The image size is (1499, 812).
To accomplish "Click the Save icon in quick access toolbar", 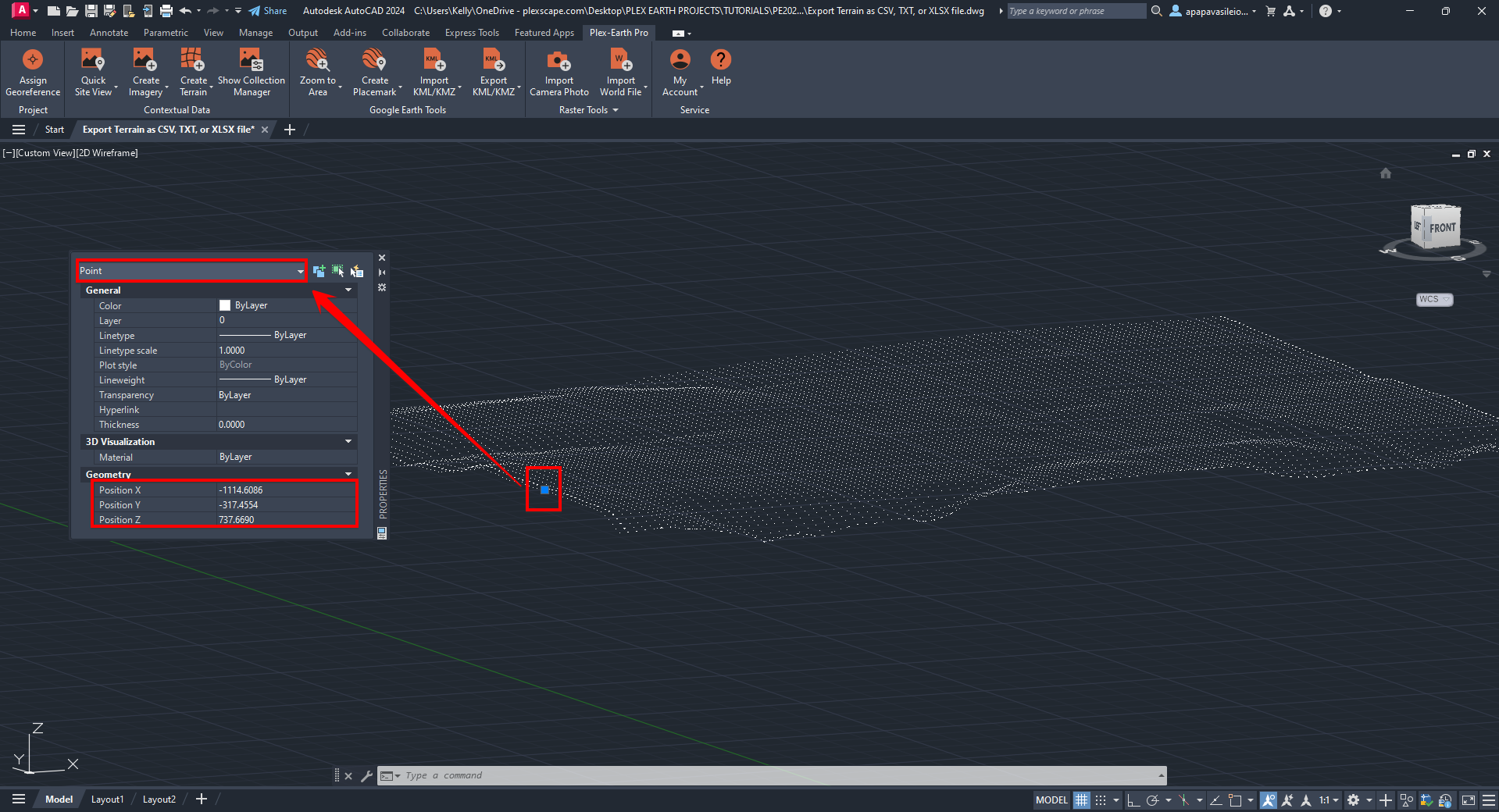I will click(x=91, y=11).
